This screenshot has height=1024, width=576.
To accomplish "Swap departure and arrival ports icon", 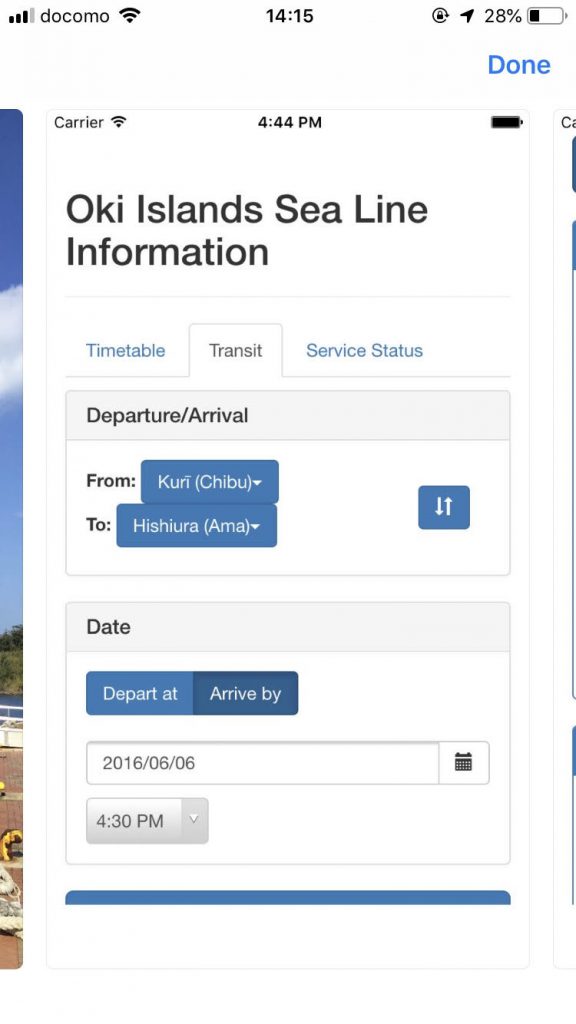I will [x=443, y=507].
